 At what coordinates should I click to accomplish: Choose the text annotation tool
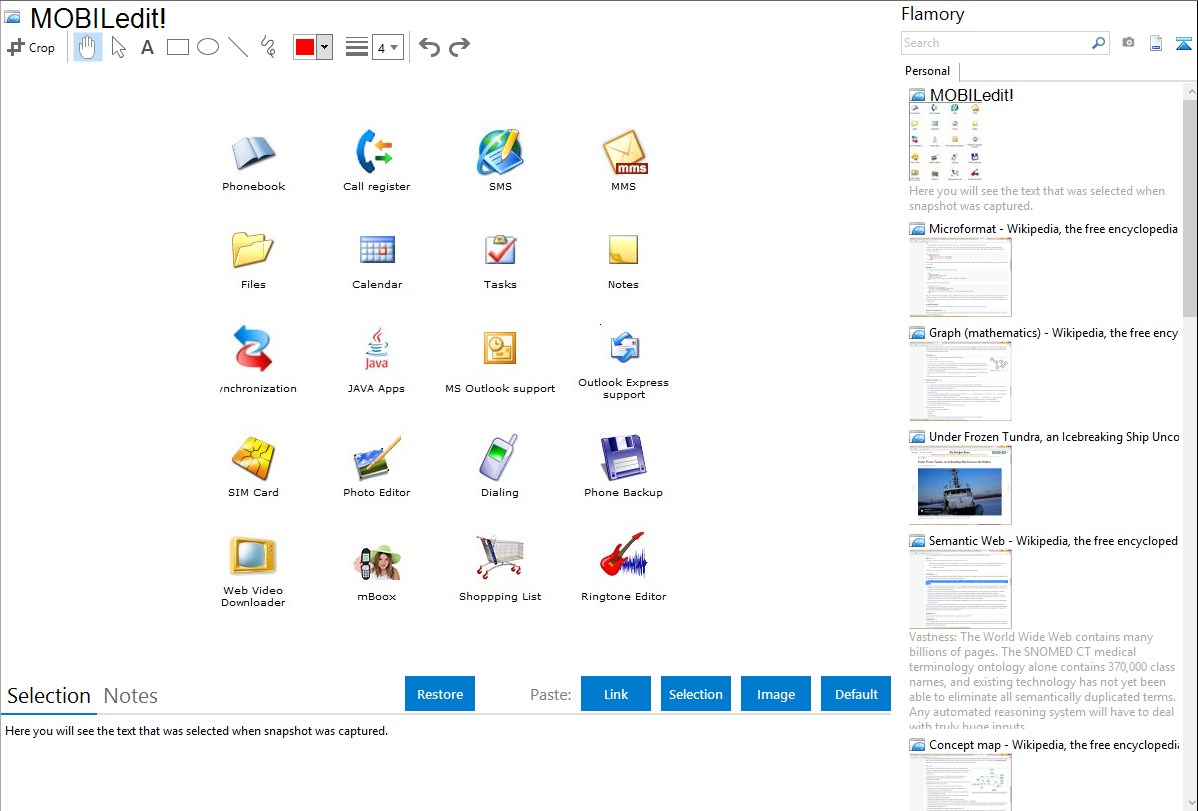point(147,47)
